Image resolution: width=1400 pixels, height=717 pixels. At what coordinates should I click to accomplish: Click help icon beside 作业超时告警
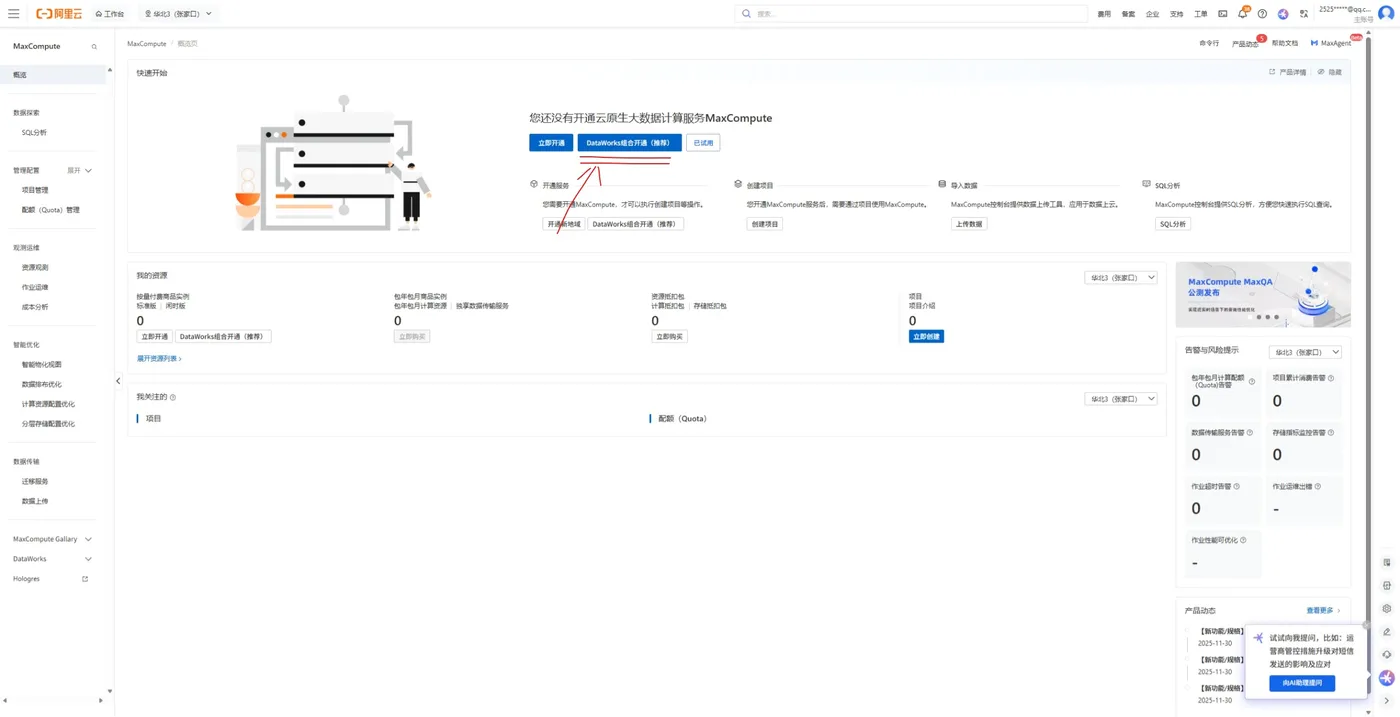[1237, 487]
